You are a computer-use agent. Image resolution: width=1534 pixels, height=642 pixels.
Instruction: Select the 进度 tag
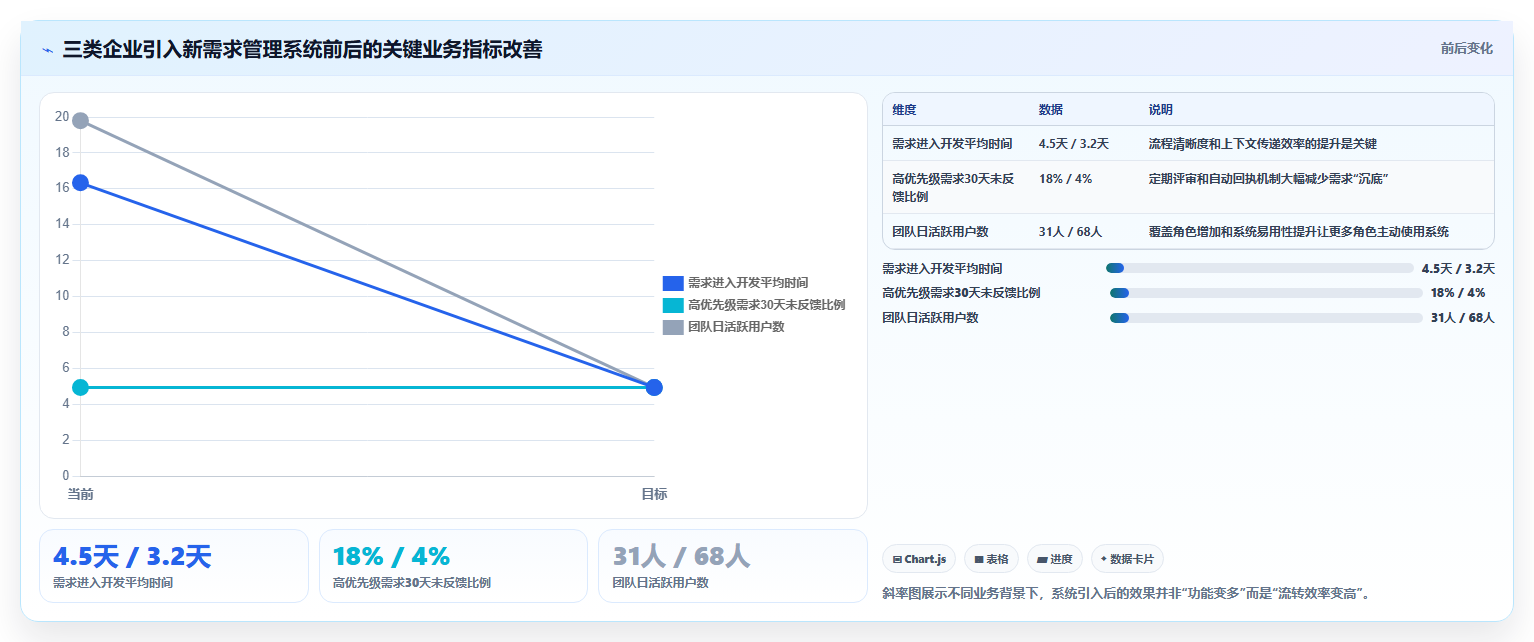click(1055, 559)
